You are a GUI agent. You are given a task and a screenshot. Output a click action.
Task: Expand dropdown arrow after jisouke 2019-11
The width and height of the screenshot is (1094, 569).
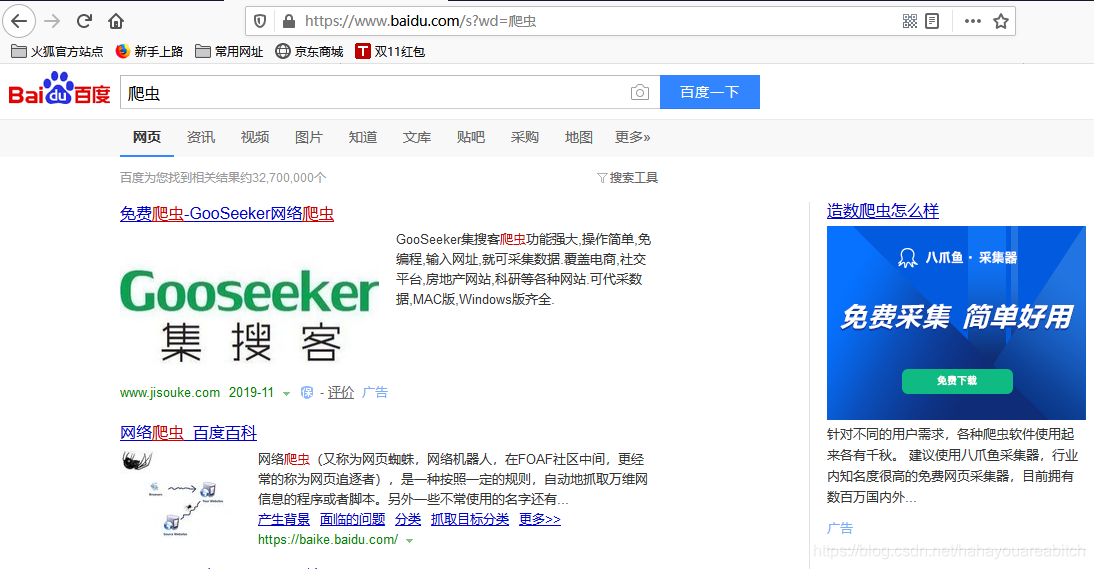286,394
